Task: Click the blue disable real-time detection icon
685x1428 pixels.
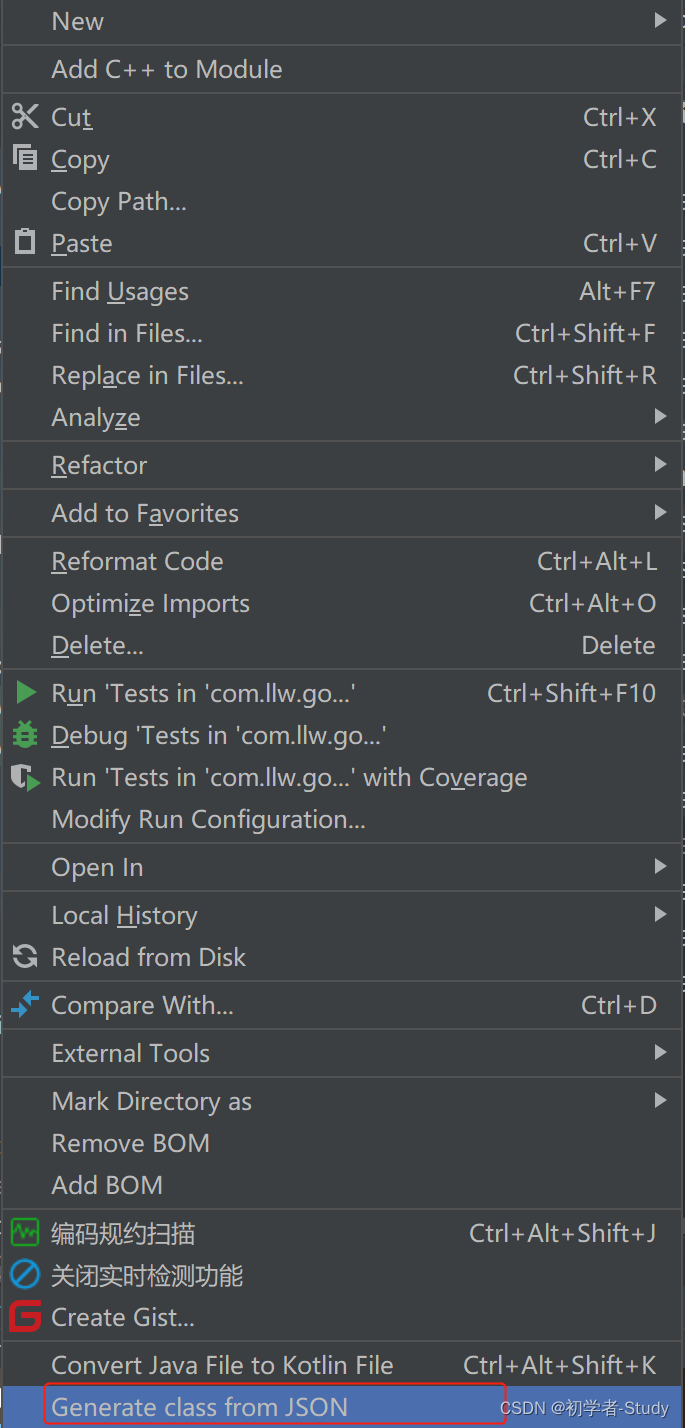Action: coord(25,1275)
